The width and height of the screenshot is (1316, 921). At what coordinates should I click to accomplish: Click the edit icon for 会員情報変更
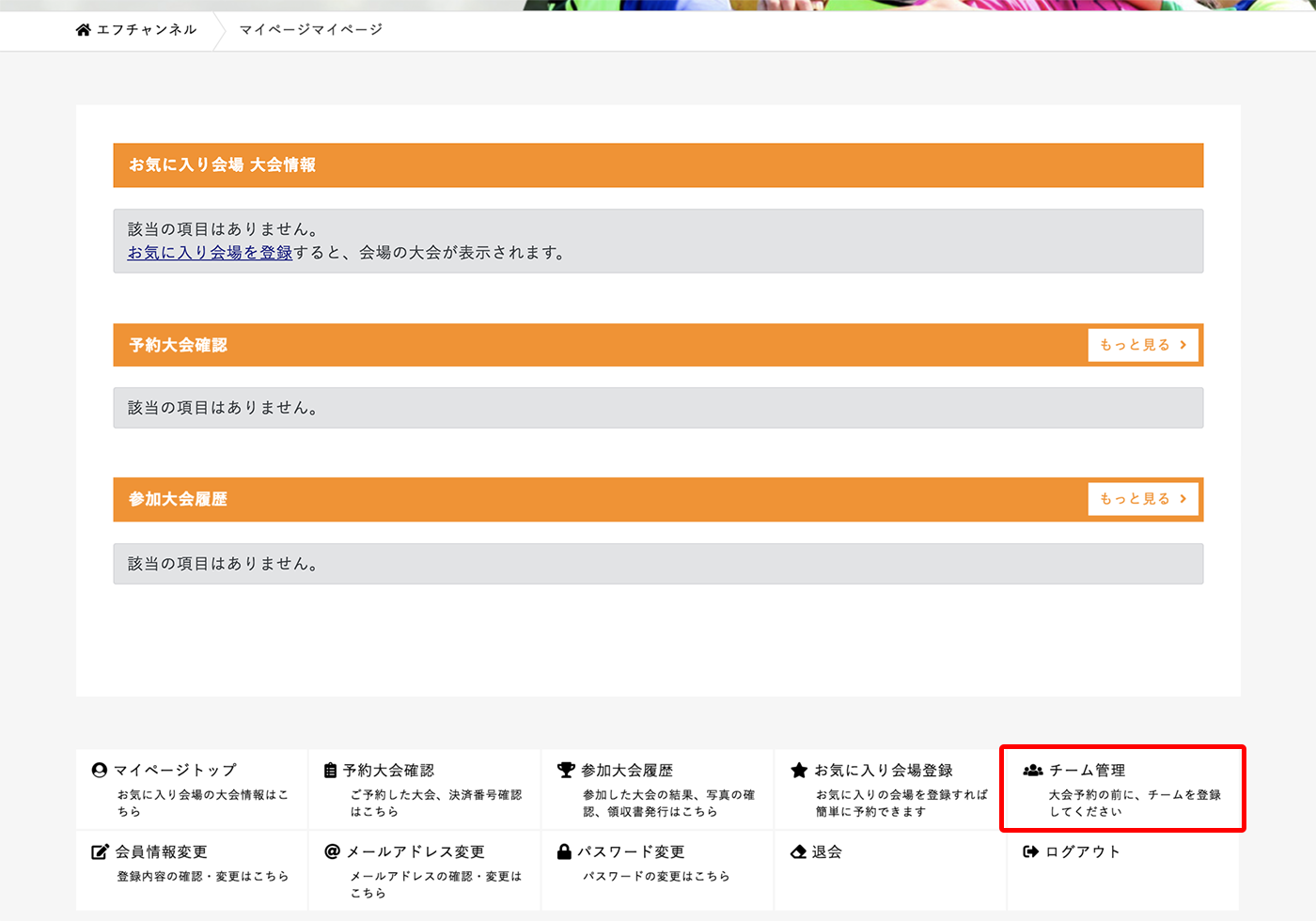point(100,851)
